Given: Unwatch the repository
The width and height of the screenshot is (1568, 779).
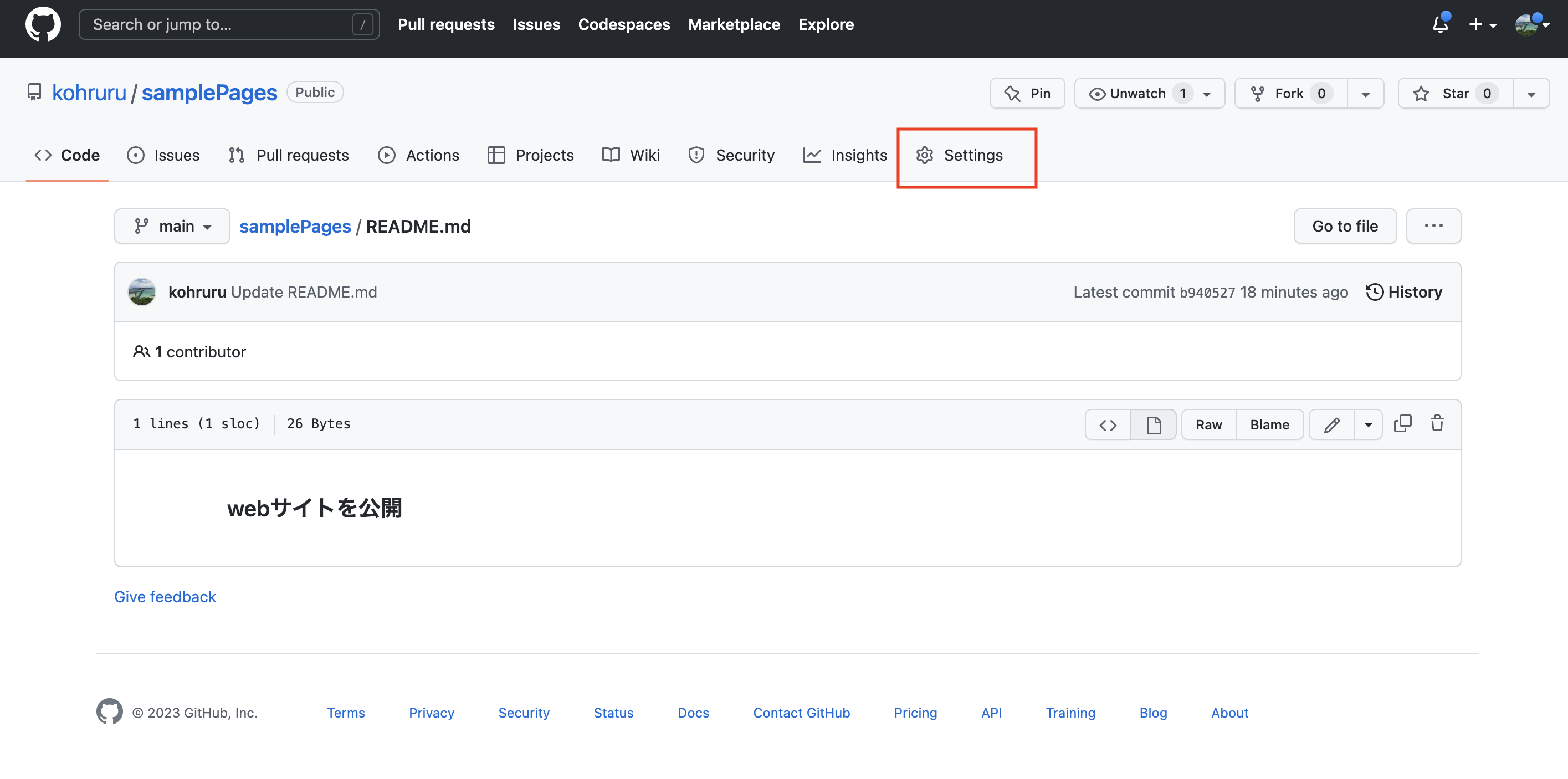Looking at the screenshot, I should point(1137,93).
